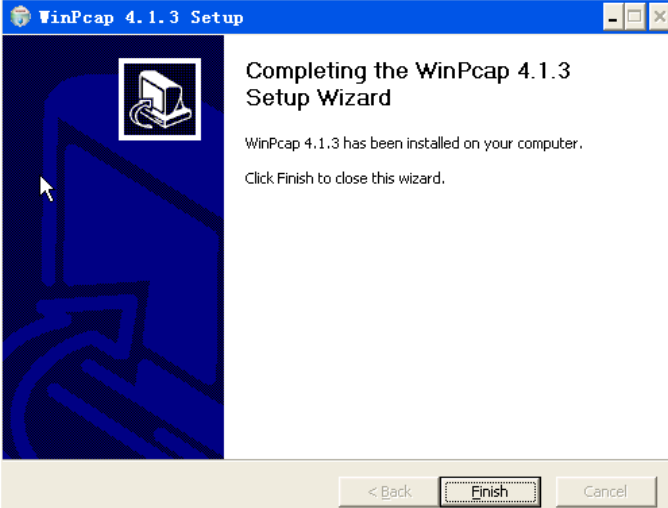This screenshot has height=508, width=668.
Task: Click the "has been installed on your computer" text
Action: (463, 144)
